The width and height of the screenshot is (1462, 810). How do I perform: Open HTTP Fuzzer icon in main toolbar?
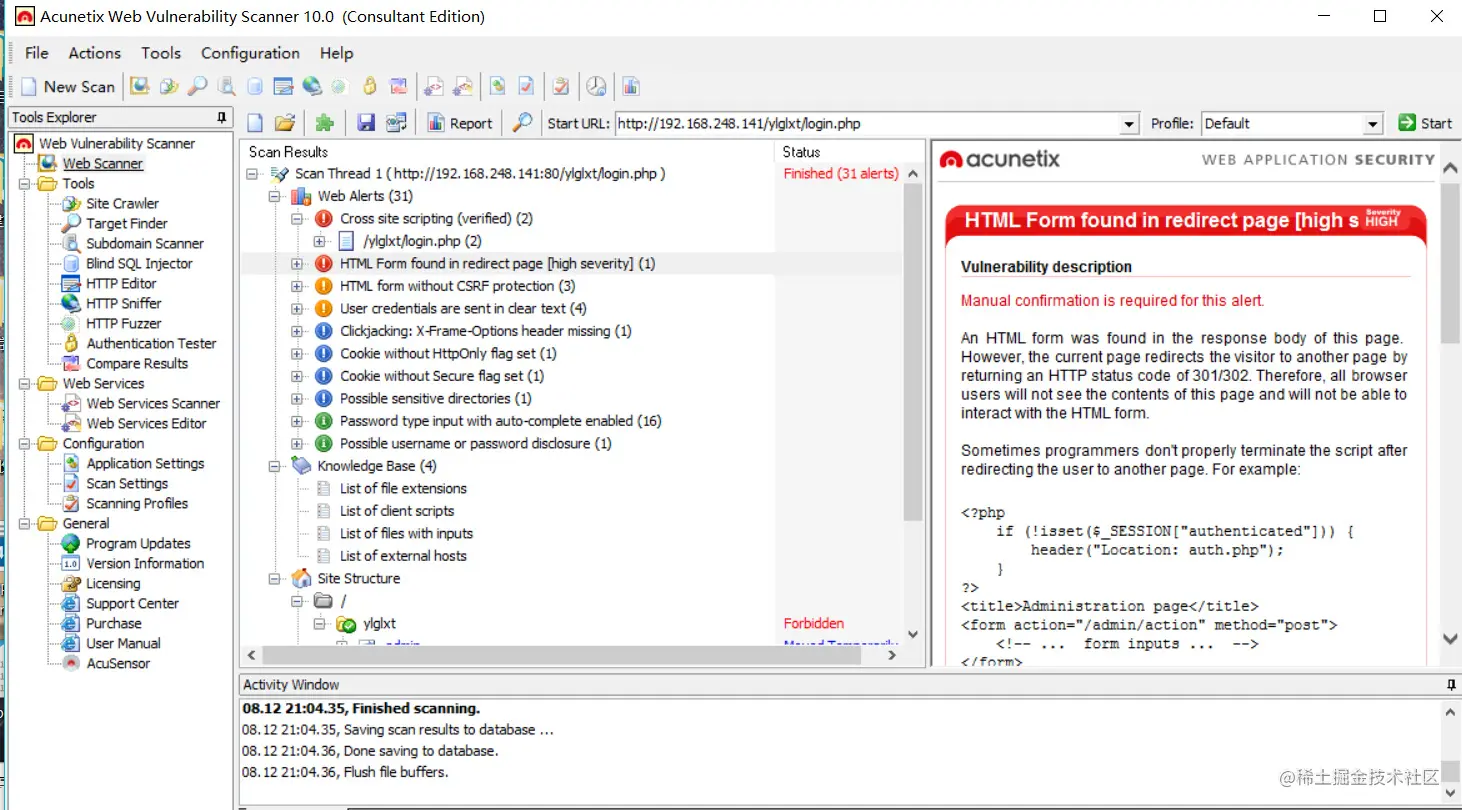[x=339, y=87]
